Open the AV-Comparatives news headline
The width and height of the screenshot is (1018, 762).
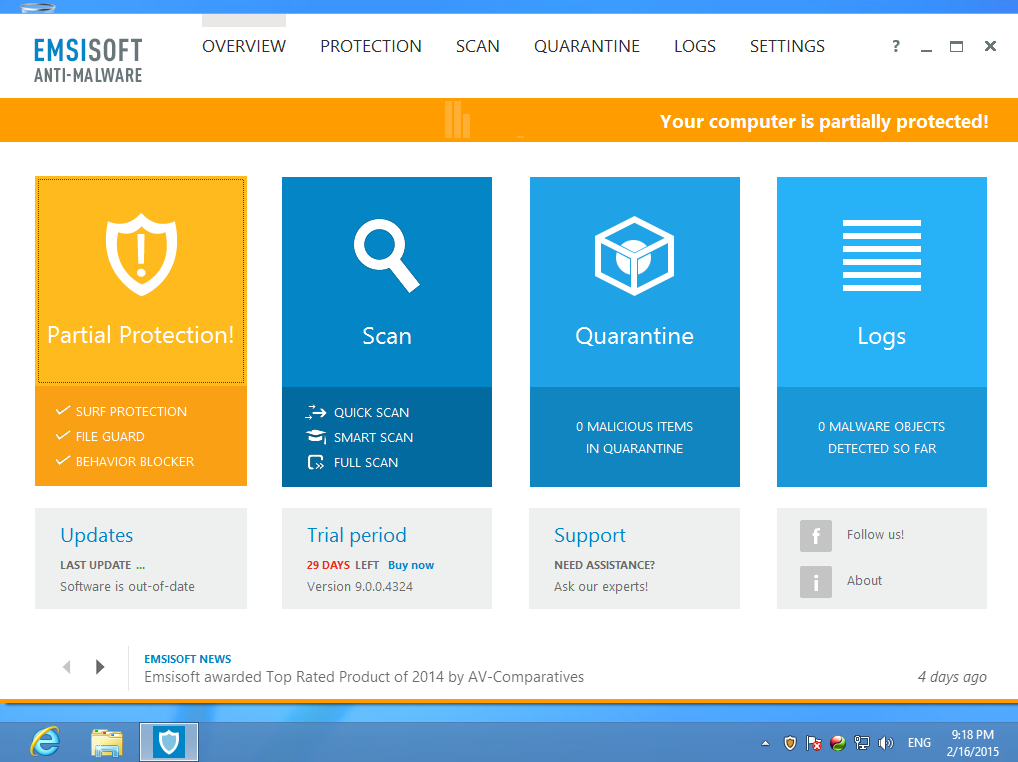(364, 677)
